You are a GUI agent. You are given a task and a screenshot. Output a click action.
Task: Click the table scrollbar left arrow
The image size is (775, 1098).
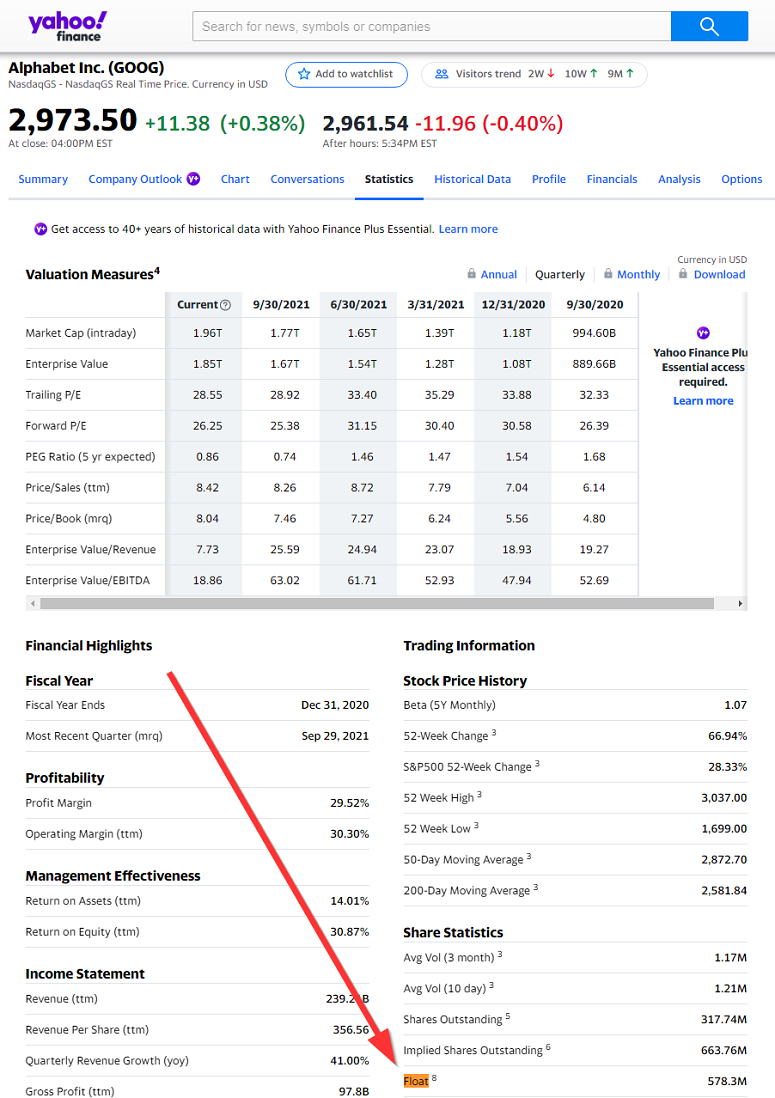(32, 604)
